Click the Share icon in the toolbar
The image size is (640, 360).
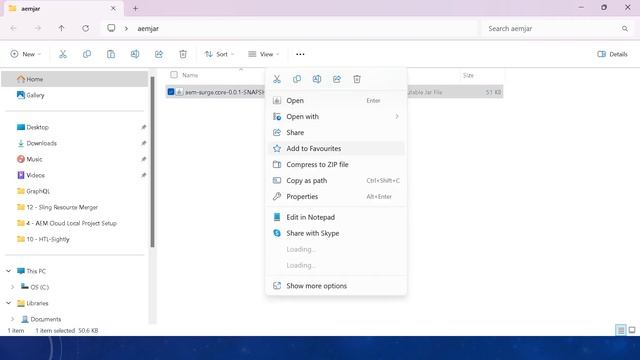(159, 54)
